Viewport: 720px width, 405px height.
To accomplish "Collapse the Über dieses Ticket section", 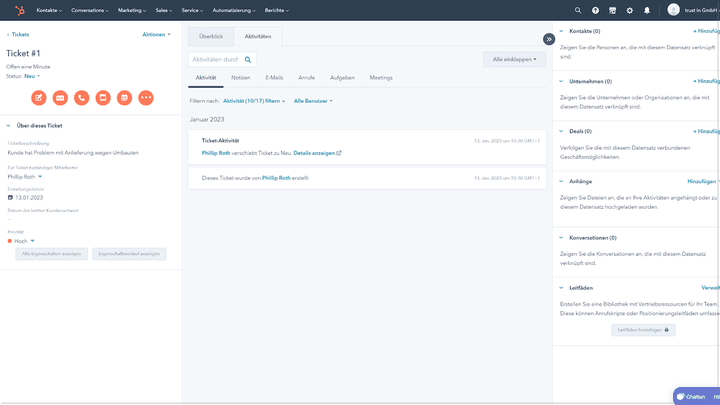I will click(x=8, y=126).
